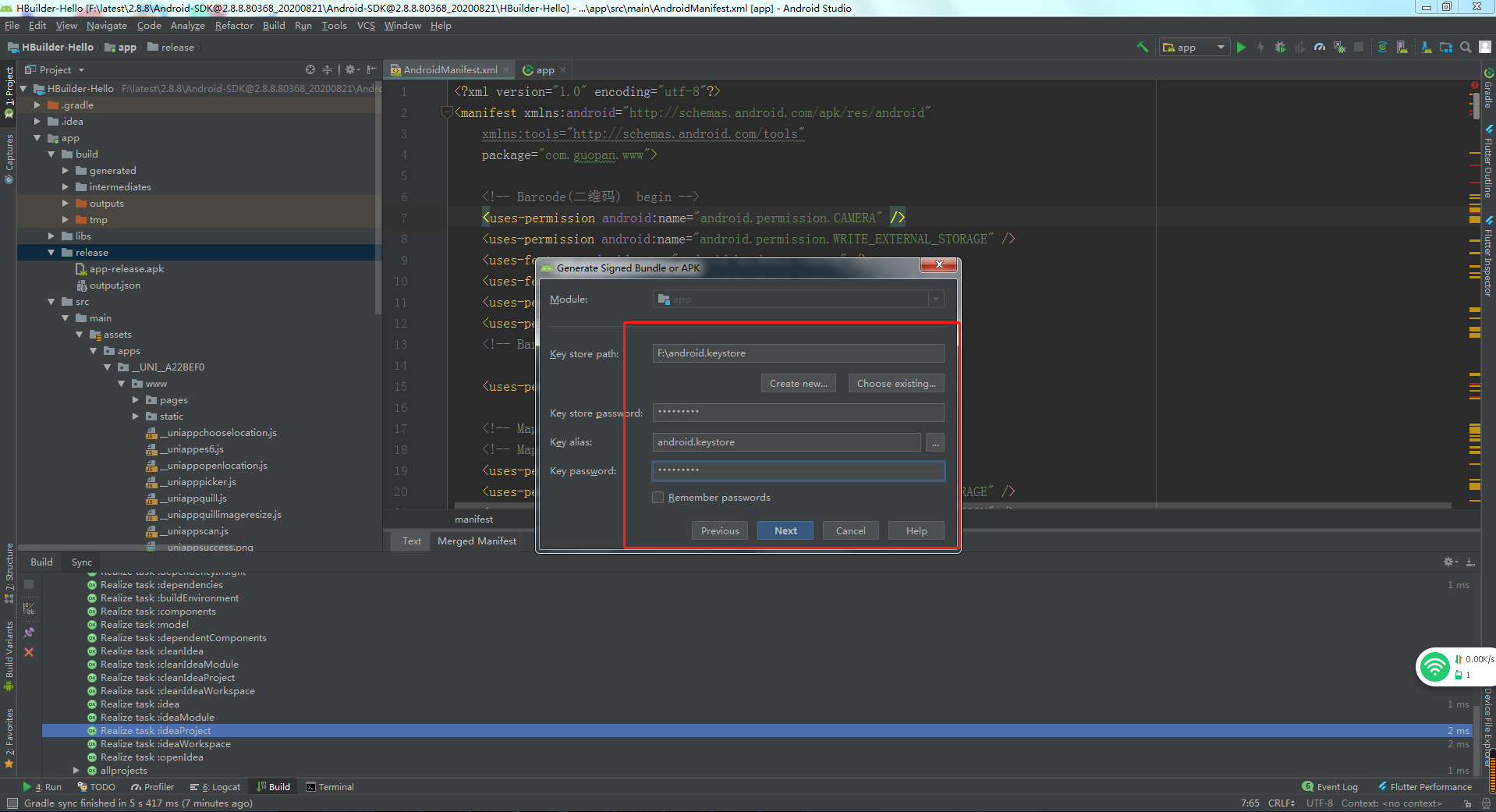This screenshot has width=1496, height=812.
Task: Collapse the release folder in tree
Action: (x=51, y=253)
